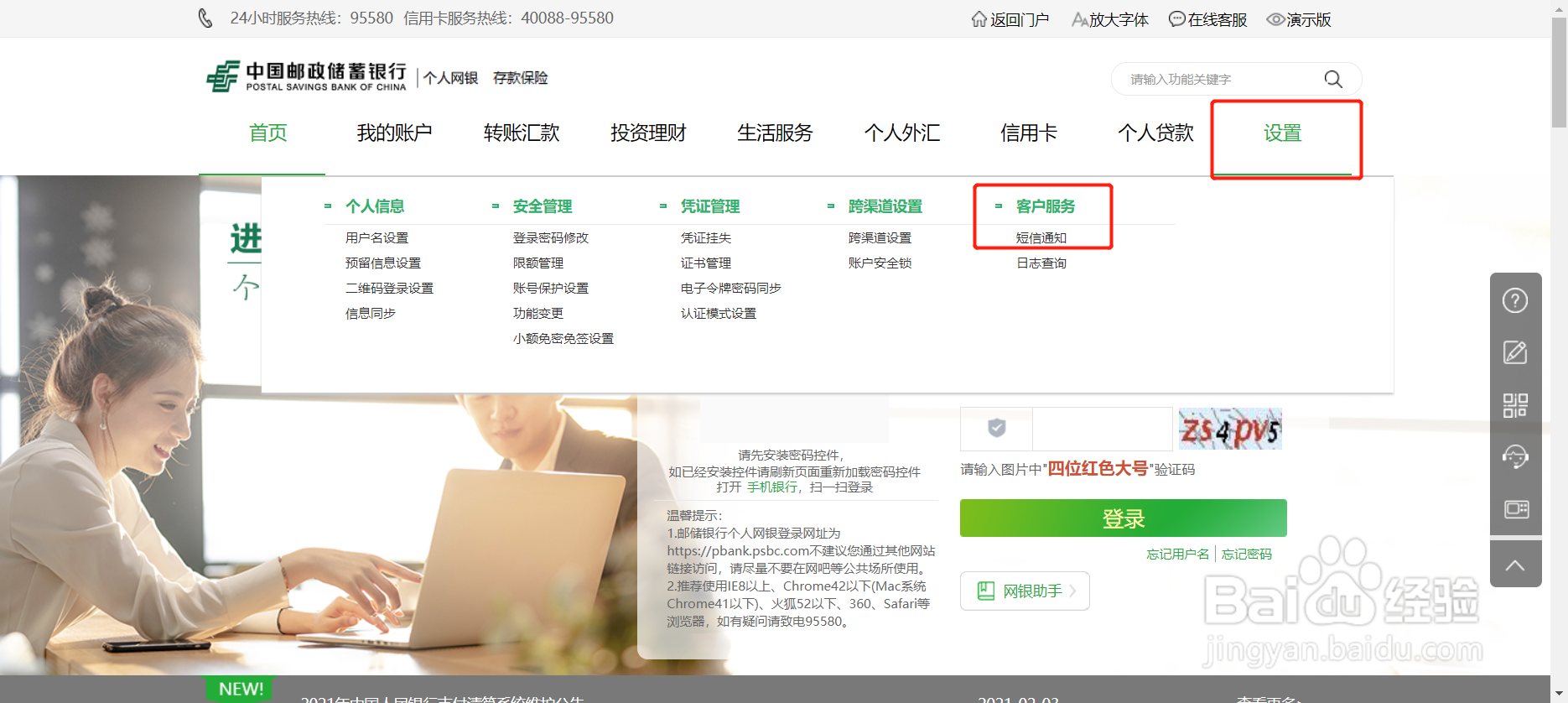This screenshot has height=703, width=1568.
Task: Select 小额免密免签设置 menu entry
Action: [563, 339]
